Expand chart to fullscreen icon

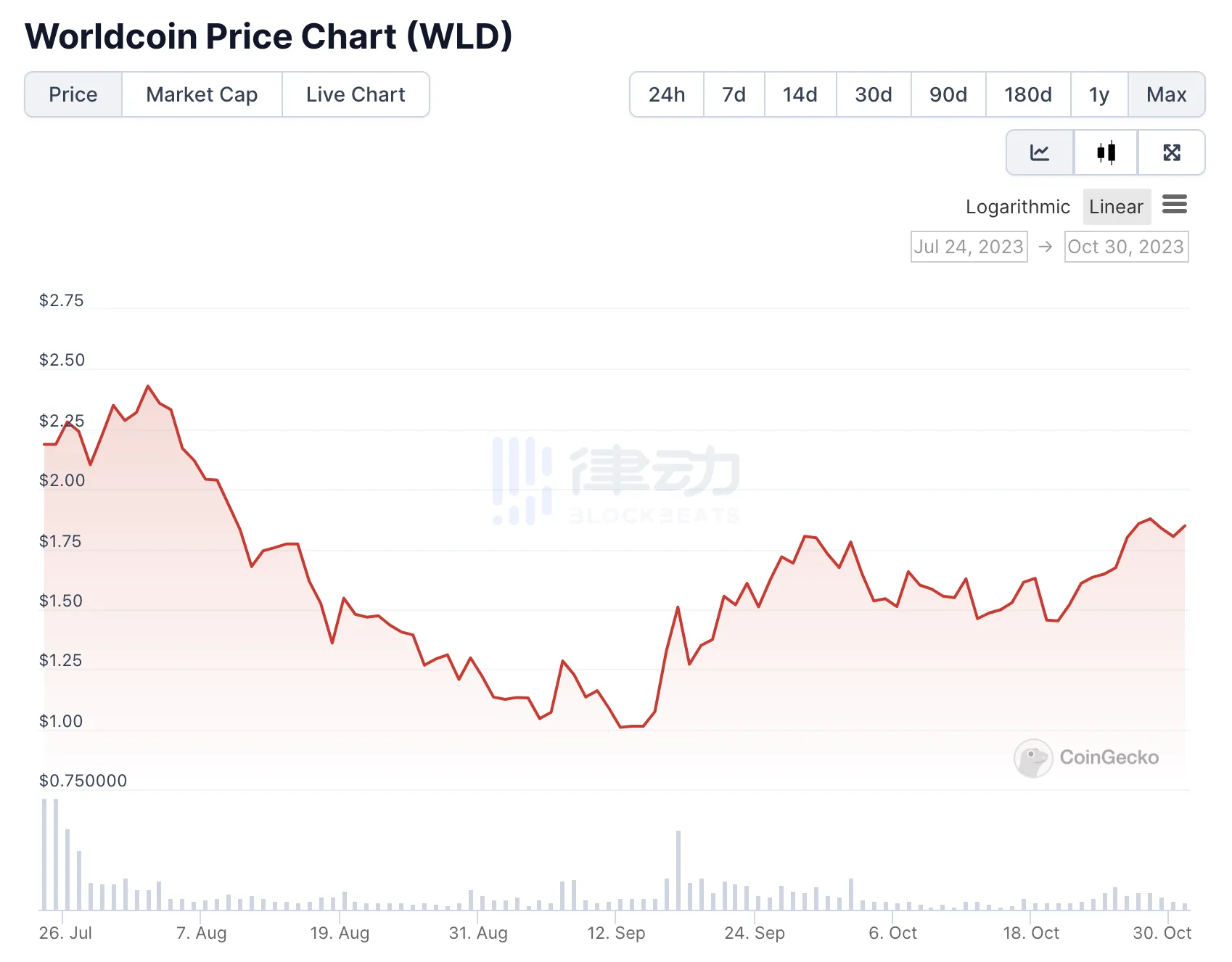click(1171, 152)
